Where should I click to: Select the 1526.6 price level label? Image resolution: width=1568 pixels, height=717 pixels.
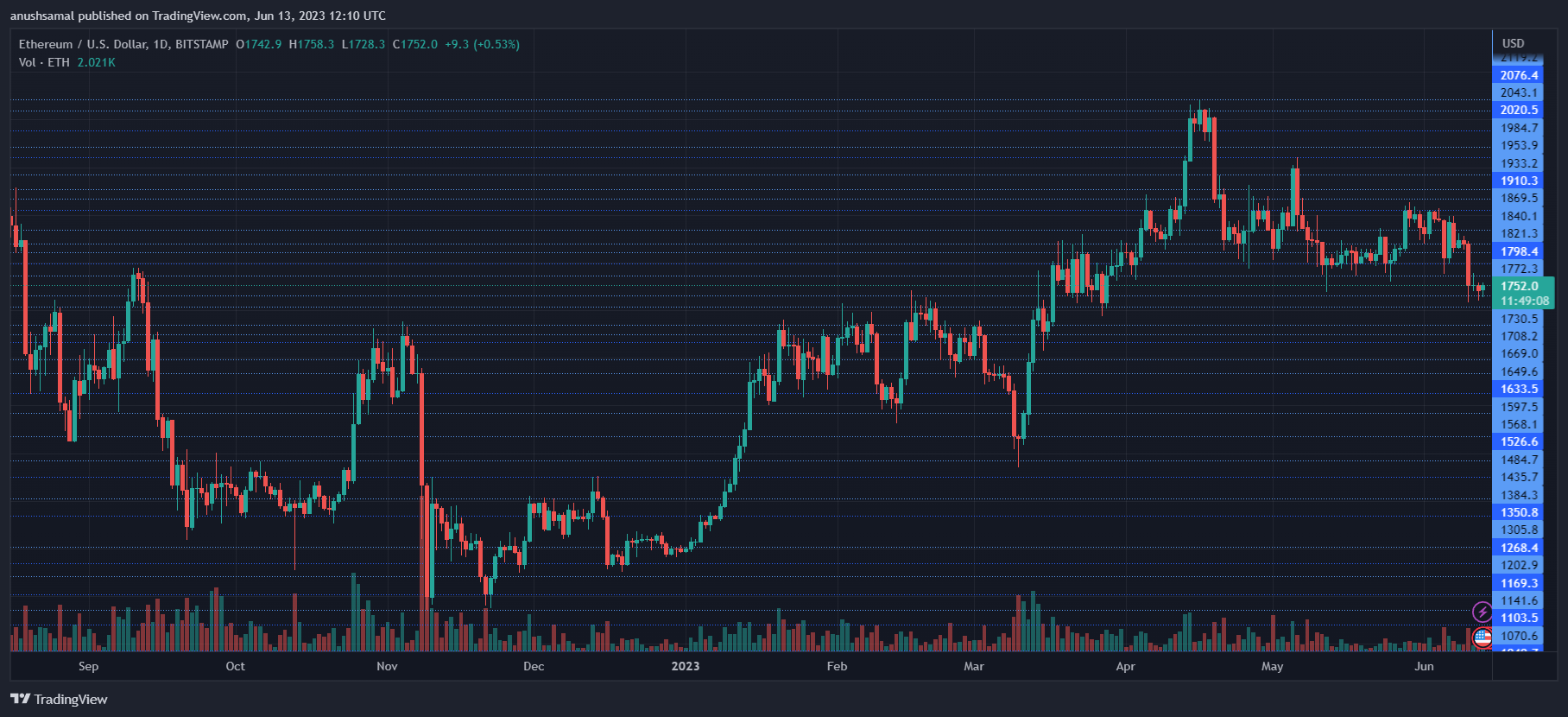pos(1519,441)
